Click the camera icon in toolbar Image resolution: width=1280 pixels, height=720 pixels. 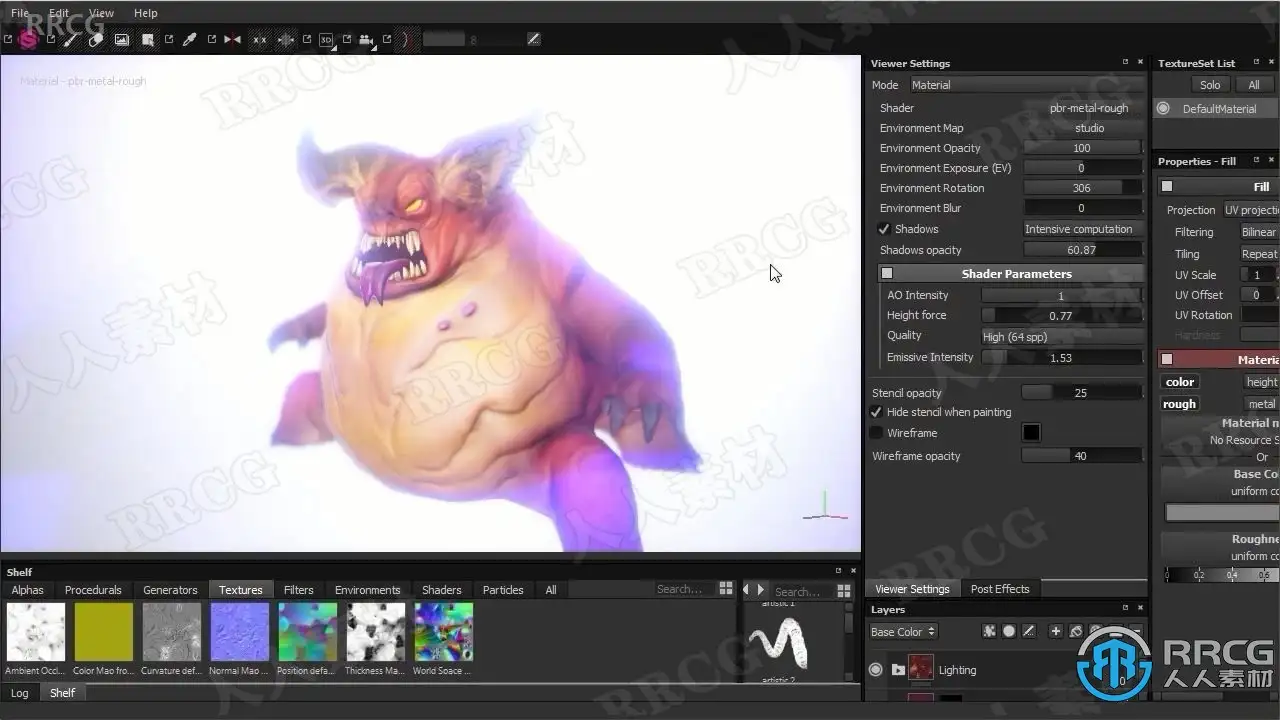click(x=367, y=40)
